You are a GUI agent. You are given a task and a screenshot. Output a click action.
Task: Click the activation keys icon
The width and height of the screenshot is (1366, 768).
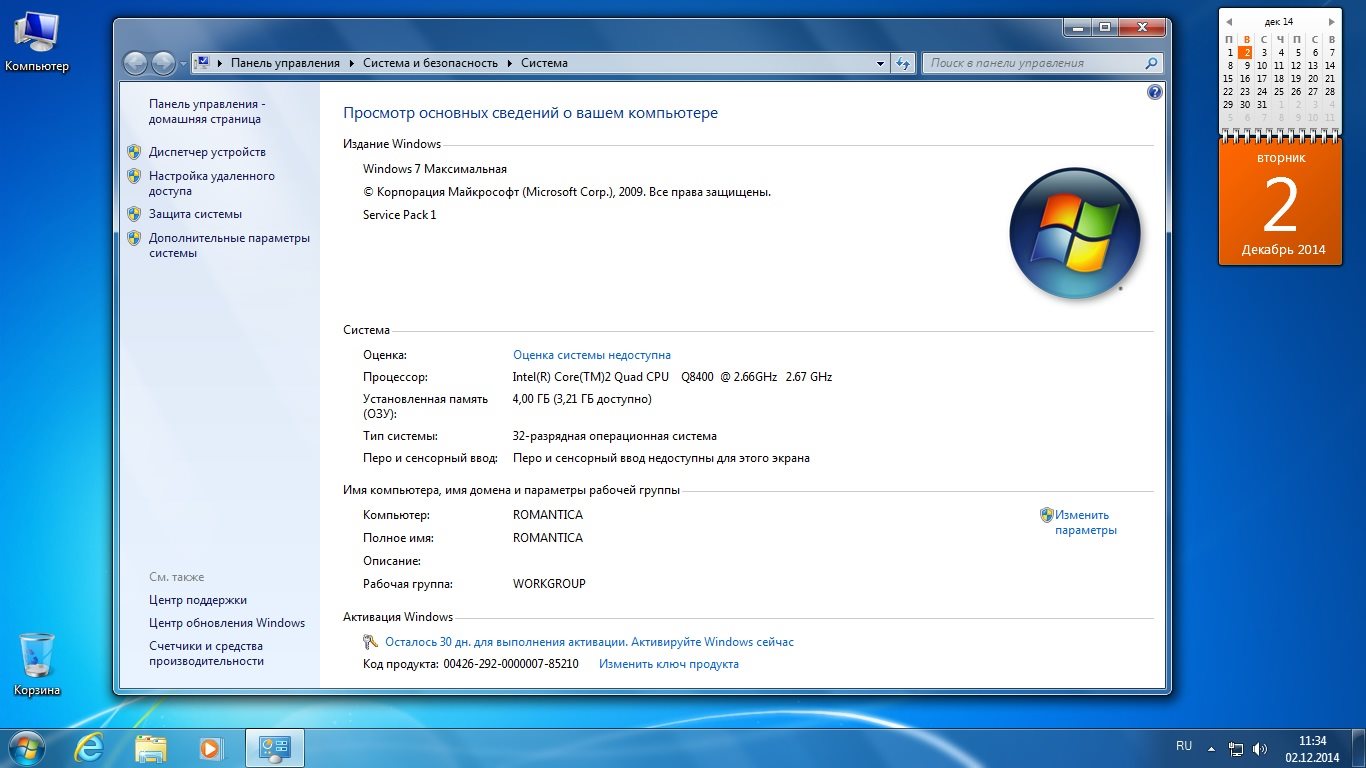coord(371,642)
